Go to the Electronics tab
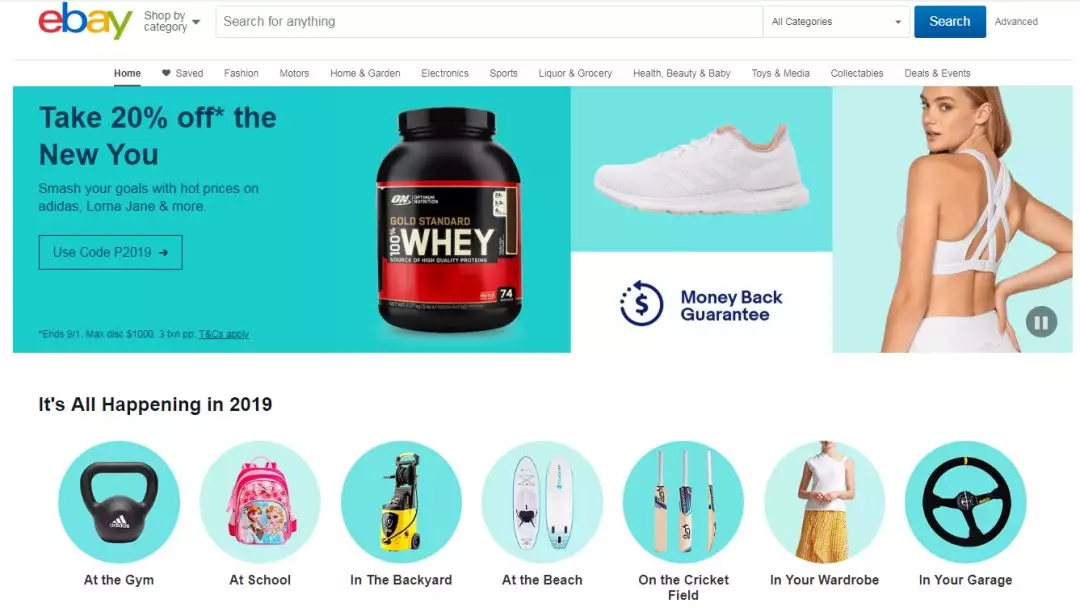The image size is (1080, 616). (x=445, y=73)
